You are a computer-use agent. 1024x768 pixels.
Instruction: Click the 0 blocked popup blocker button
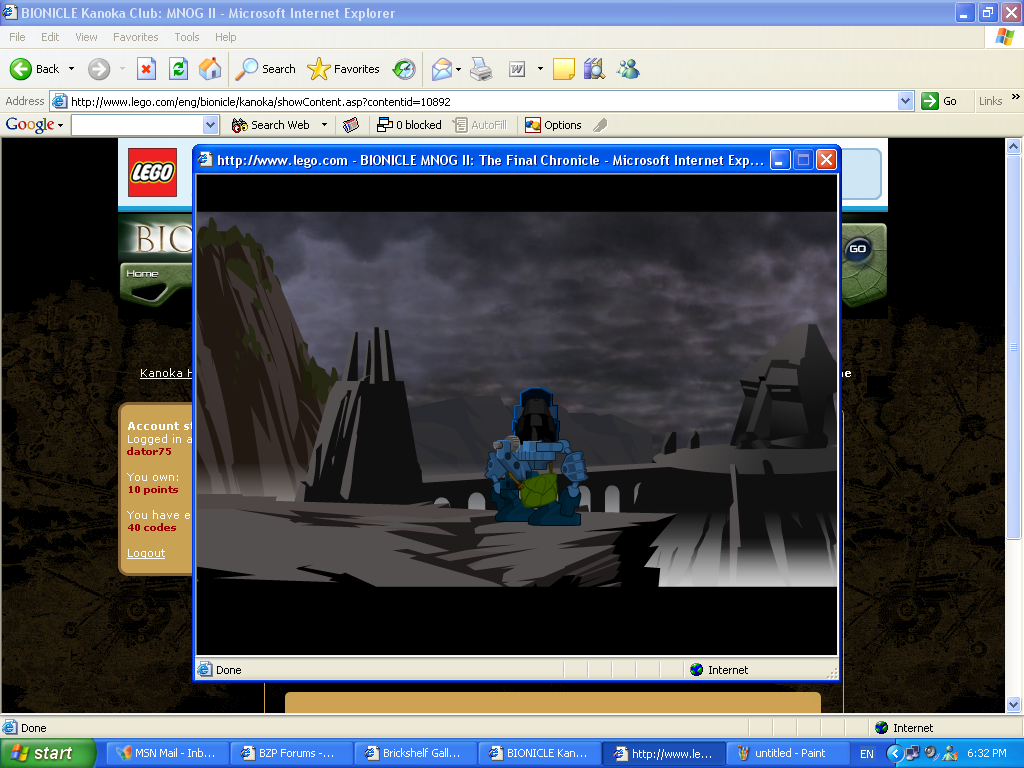point(409,125)
